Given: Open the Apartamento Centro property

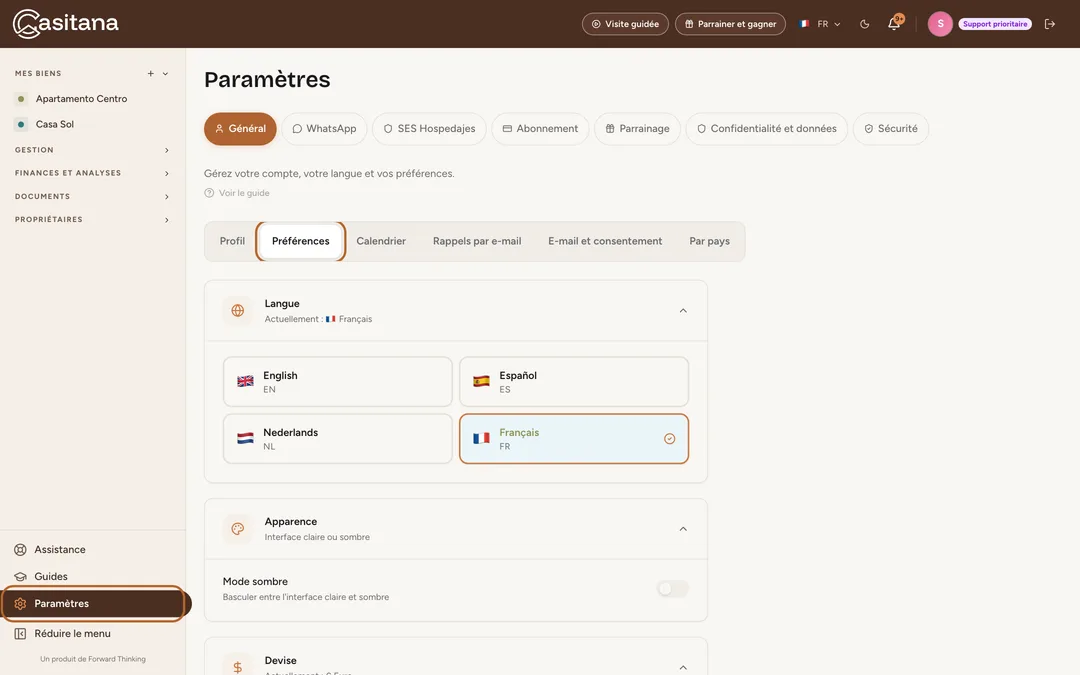Looking at the screenshot, I should coord(81,99).
